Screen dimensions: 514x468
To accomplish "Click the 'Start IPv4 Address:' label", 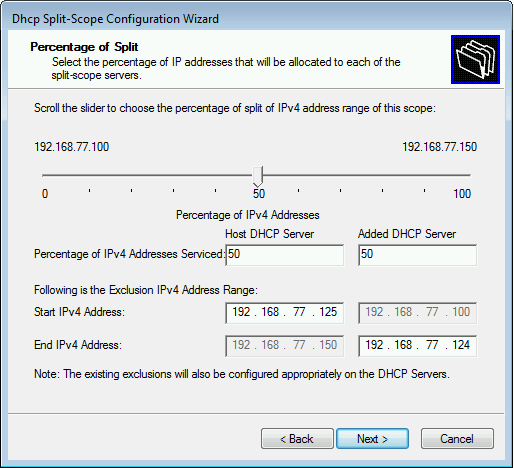I will [x=79, y=312].
